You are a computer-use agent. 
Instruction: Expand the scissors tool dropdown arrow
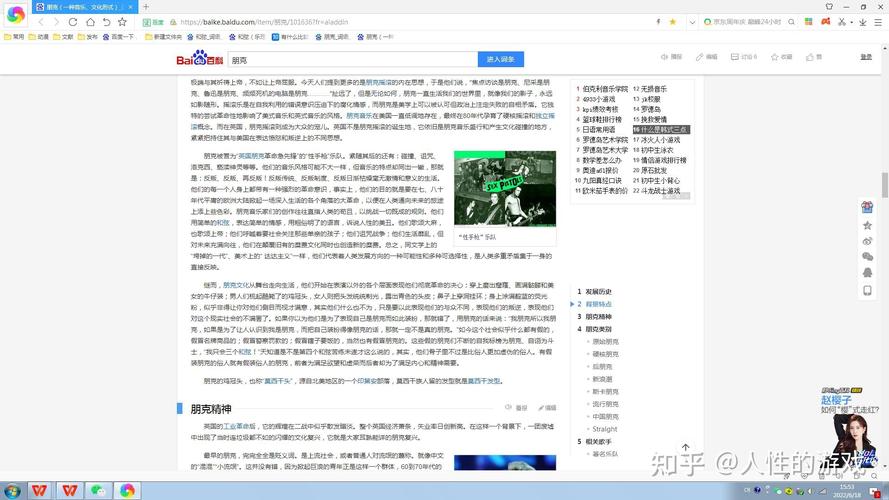coord(852,23)
